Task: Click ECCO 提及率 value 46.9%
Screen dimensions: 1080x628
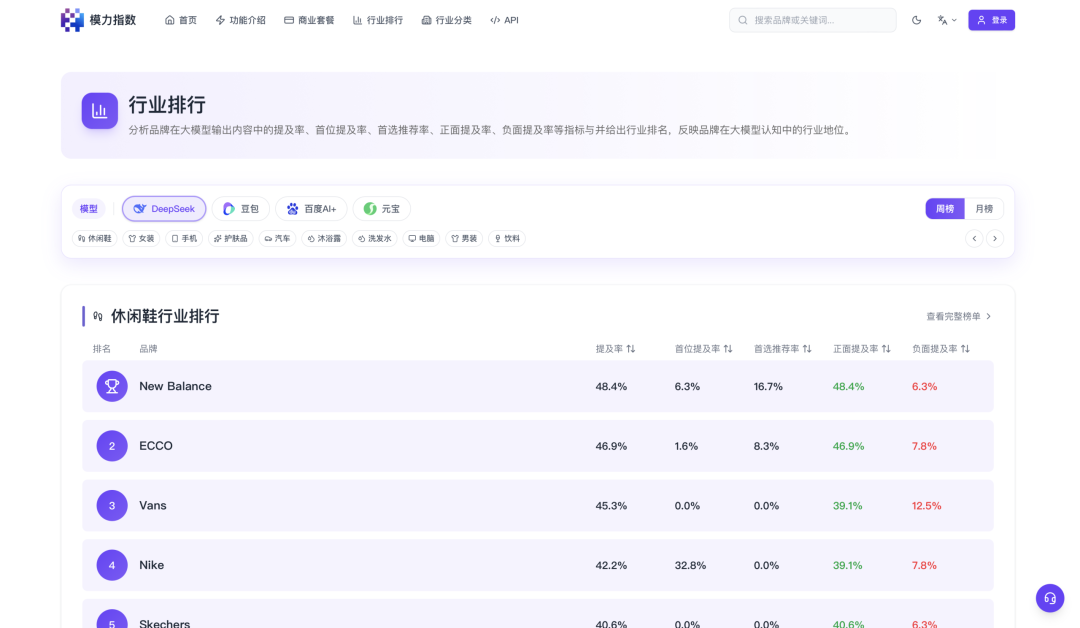Action: (x=611, y=446)
